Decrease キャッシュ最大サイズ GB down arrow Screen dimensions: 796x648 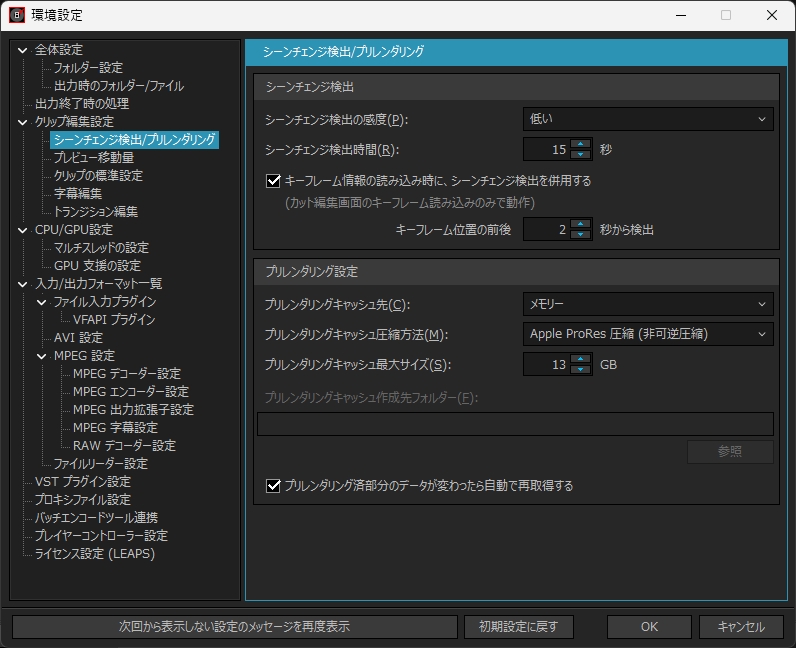click(x=580, y=370)
